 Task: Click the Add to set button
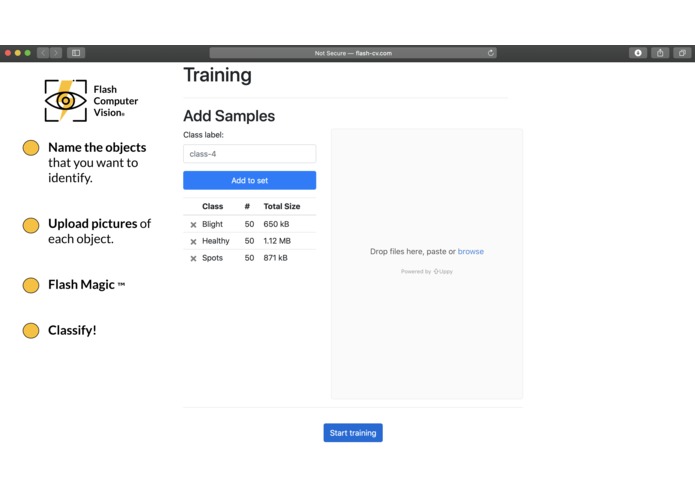tap(250, 180)
